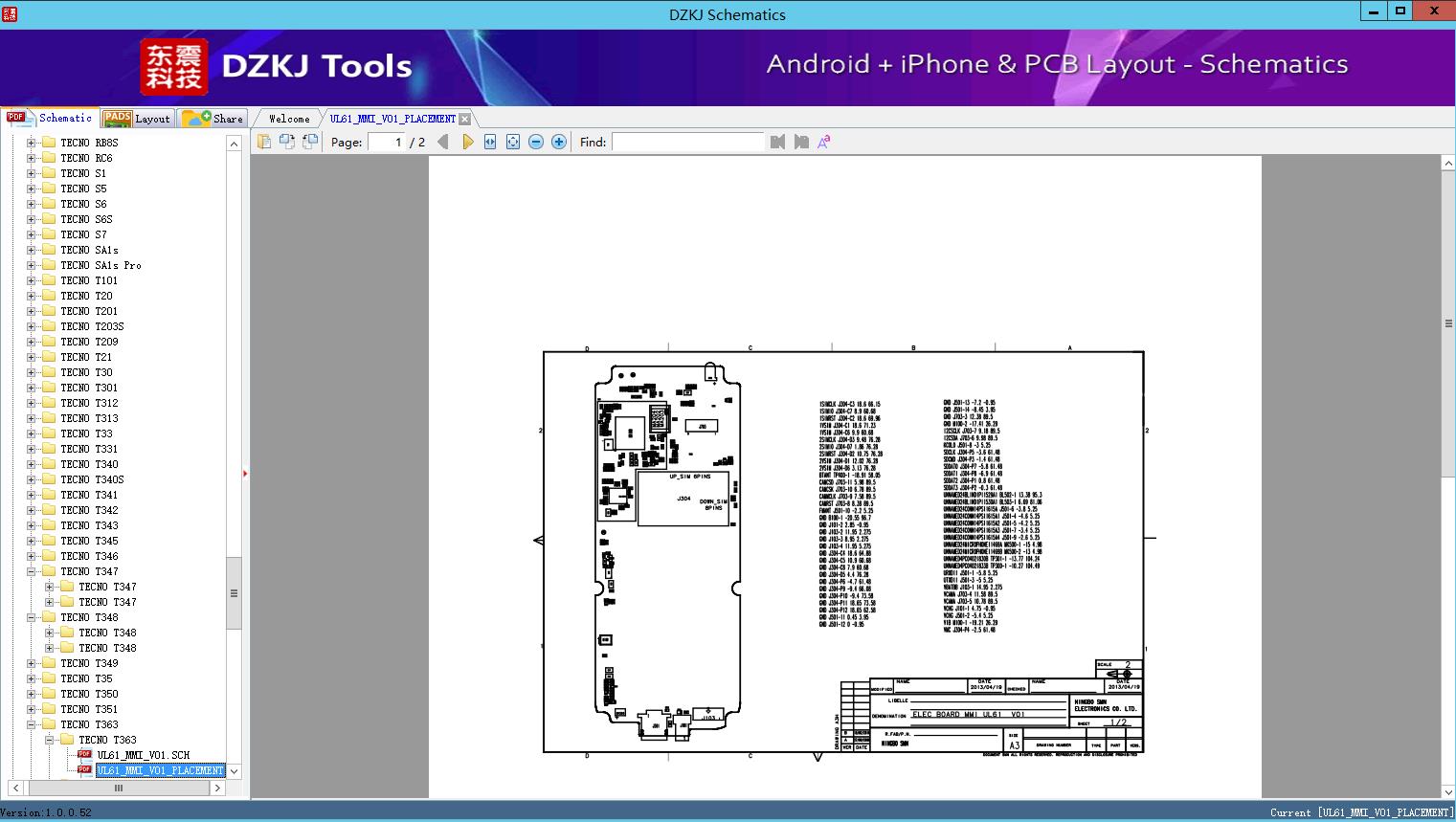Click the copy document toolbar icon
The width and height of the screenshot is (1456, 822).
click(264, 142)
